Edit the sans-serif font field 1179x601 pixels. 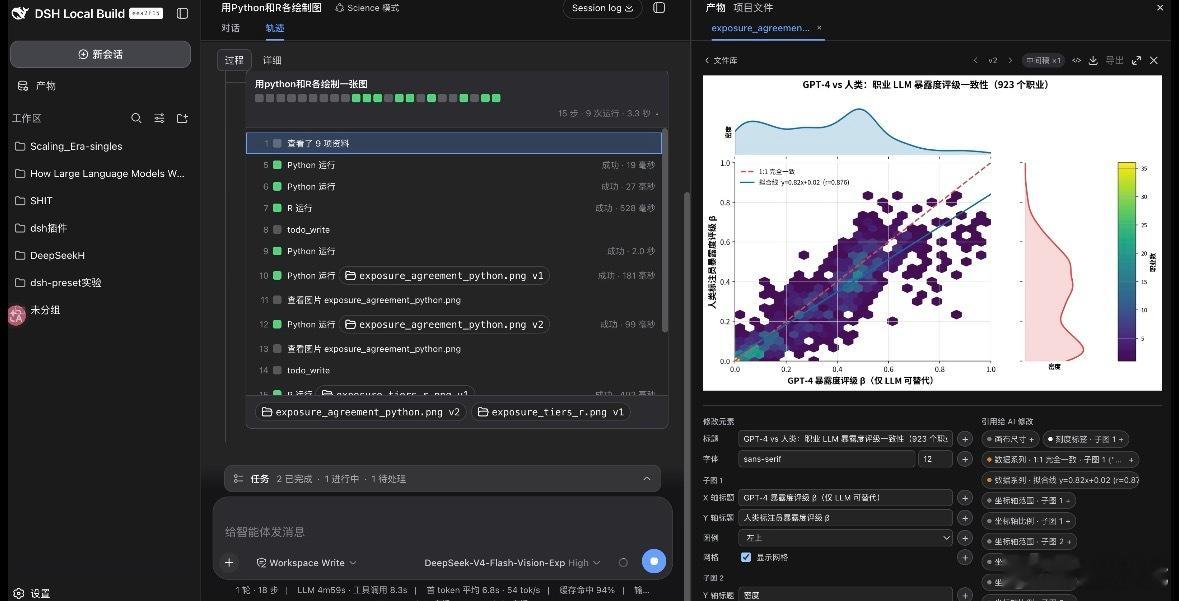pyautogui.click(x=826, y=459)
